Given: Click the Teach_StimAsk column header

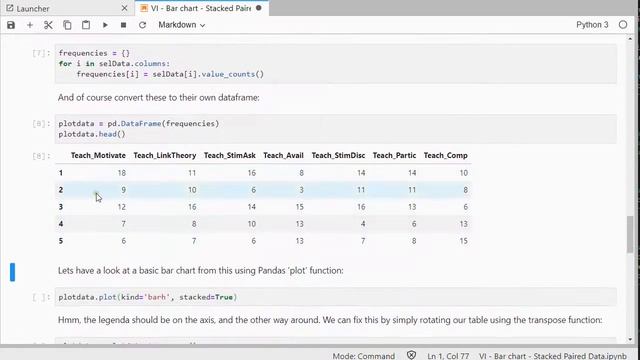Looking at the screenshot, I should (229, 156).
